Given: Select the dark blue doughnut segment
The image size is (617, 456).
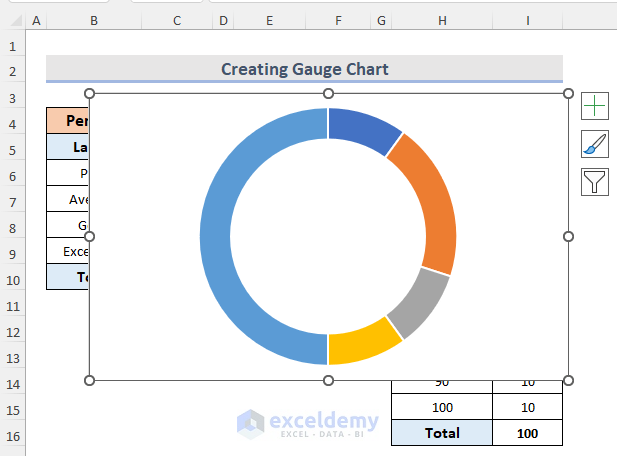Looking at the screenshot, I should point(362,129).
